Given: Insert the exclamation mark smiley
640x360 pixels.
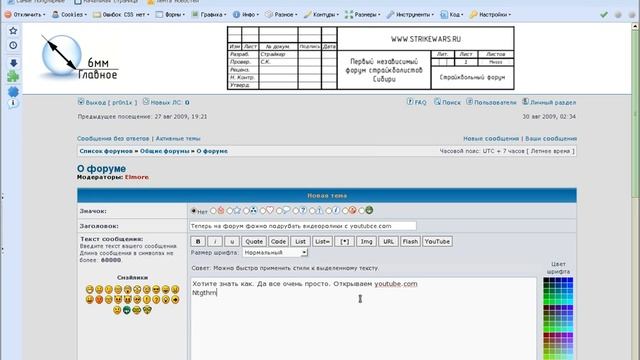Looking at the screenshot, I should point(147,300).
